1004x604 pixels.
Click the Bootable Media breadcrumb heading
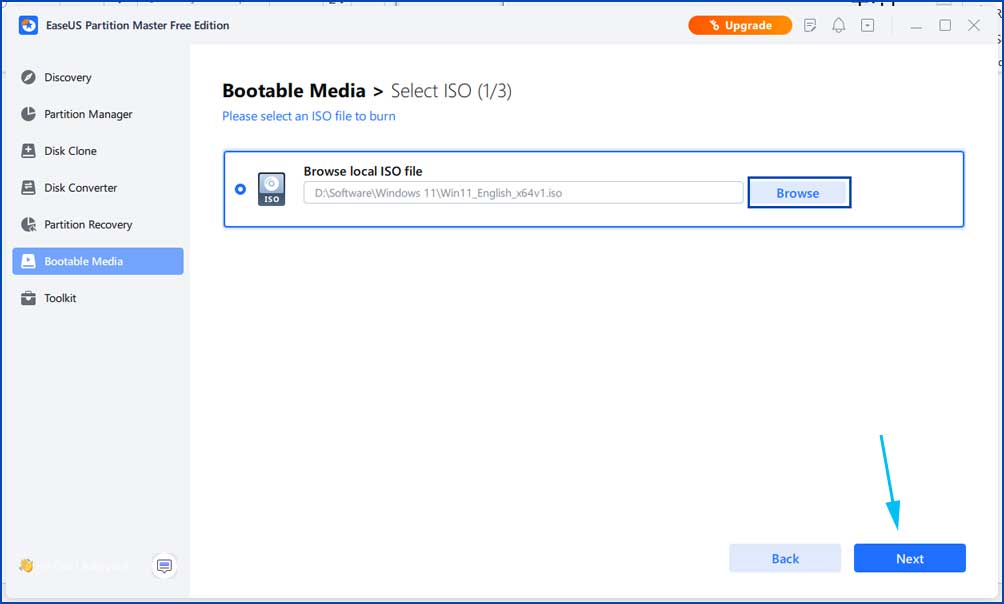(x=294, y=91)
